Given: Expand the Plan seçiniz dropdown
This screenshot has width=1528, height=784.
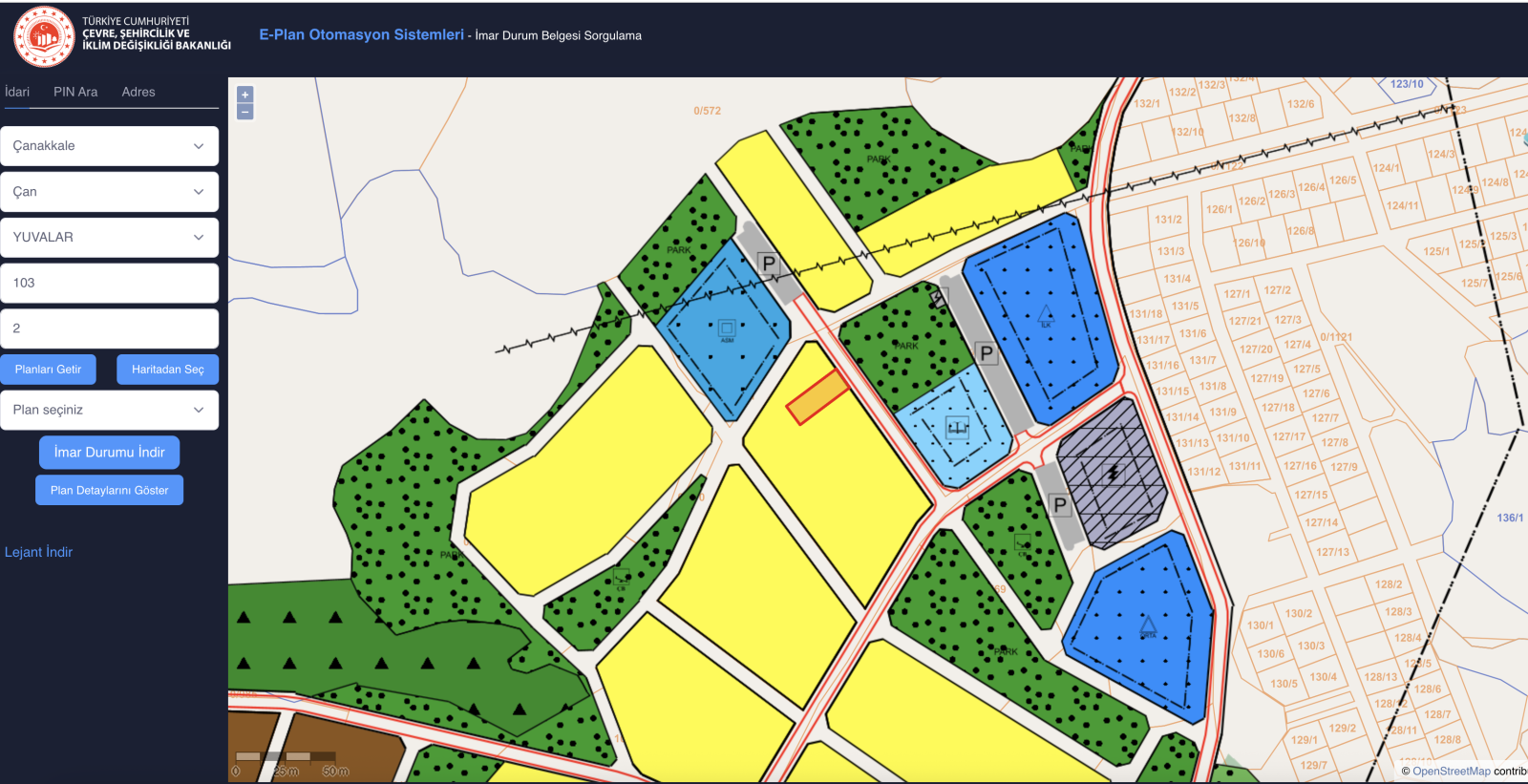Looking at the screenshot, I should click(109, 411).
